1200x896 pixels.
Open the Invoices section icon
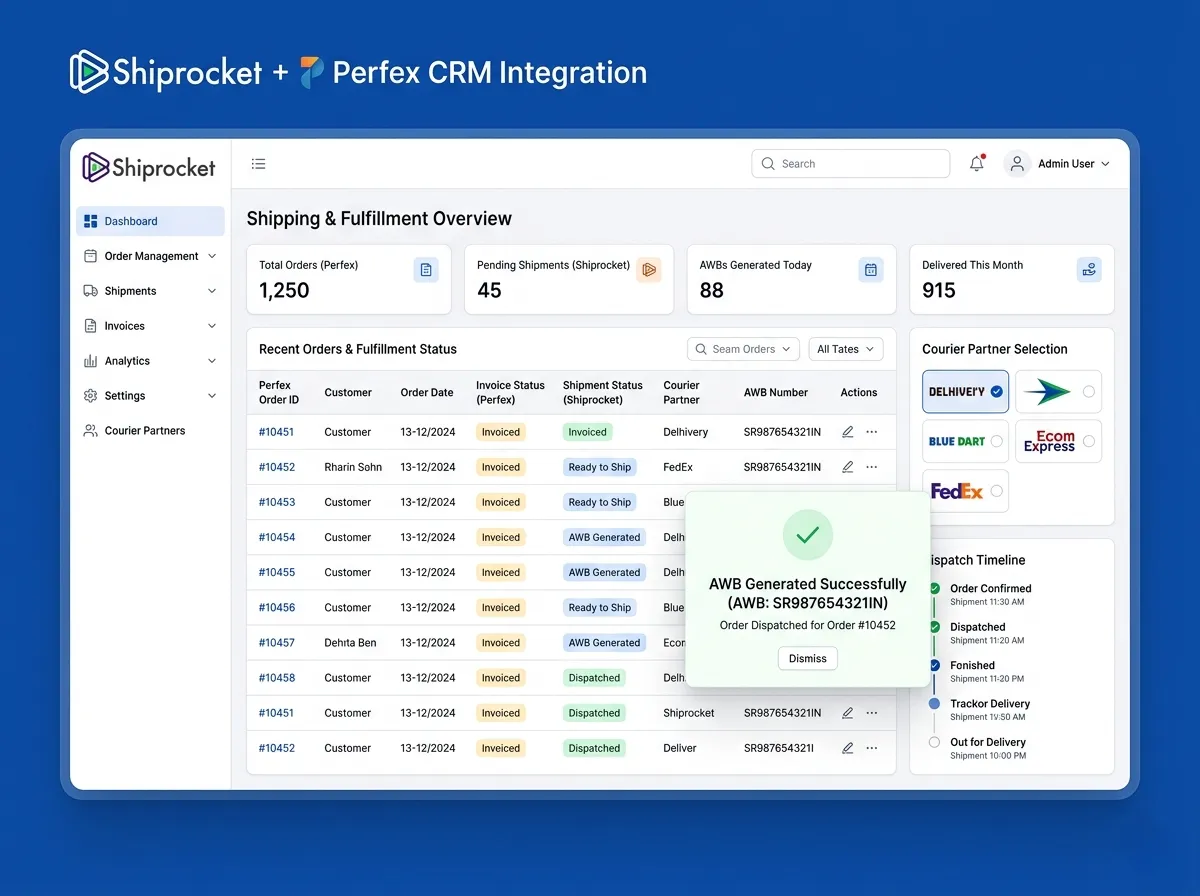coord(91,325)
